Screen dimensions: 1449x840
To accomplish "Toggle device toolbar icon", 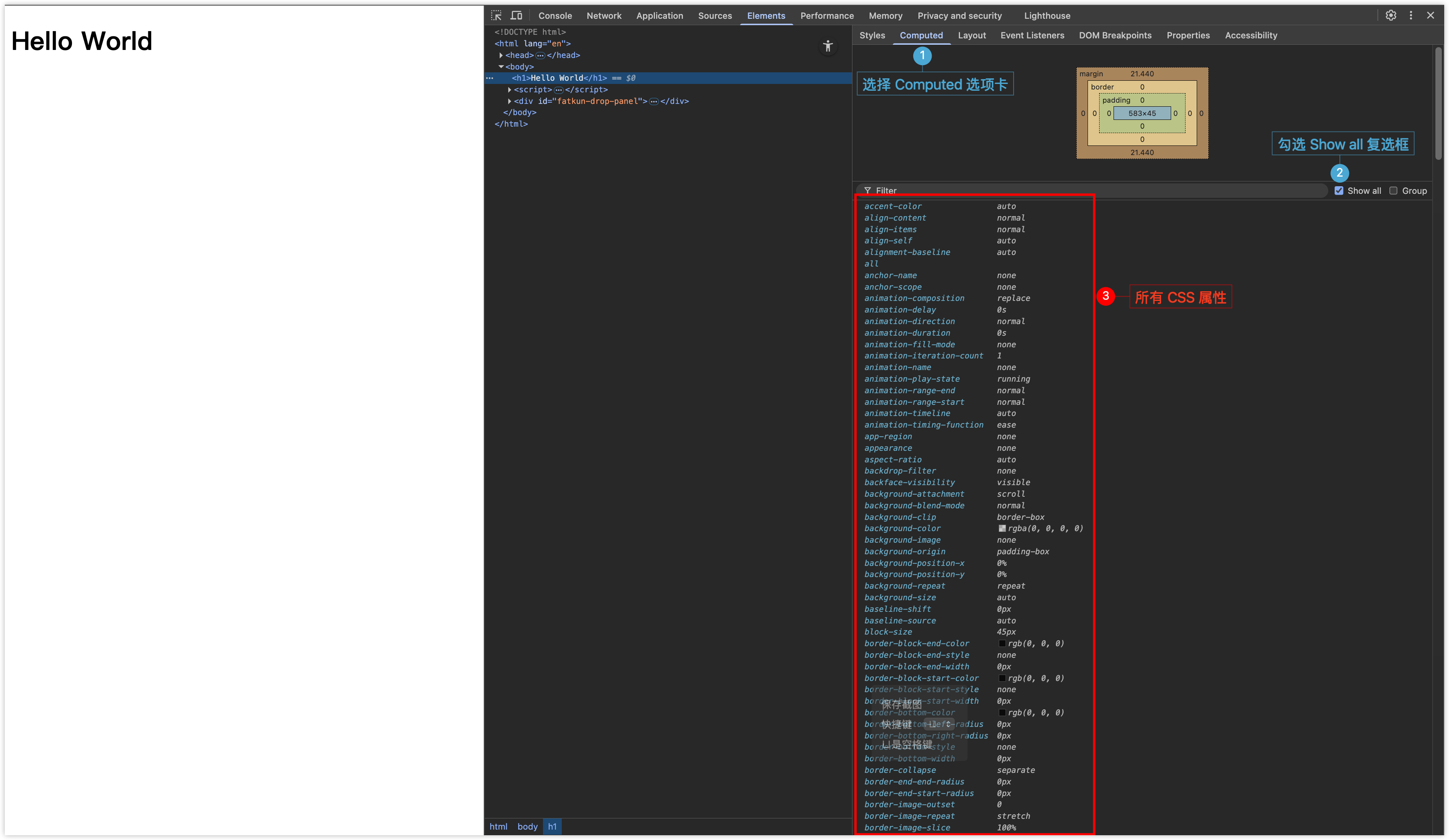I will click(516, 16).
